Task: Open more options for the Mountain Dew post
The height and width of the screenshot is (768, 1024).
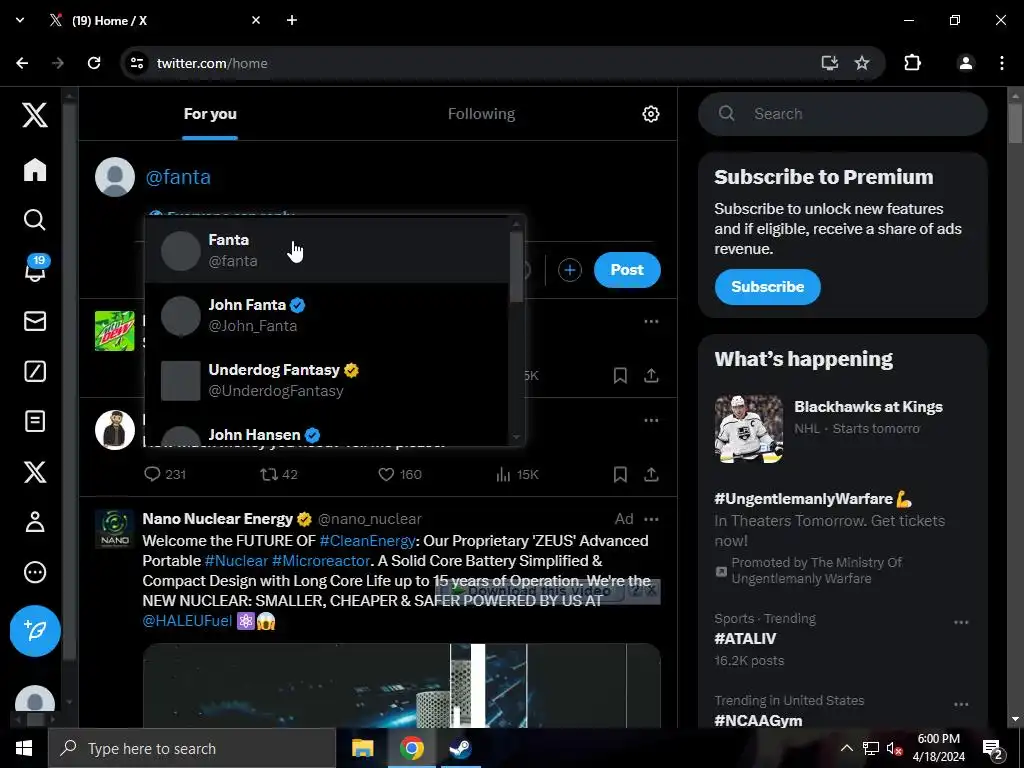Action: click(651, 321)
